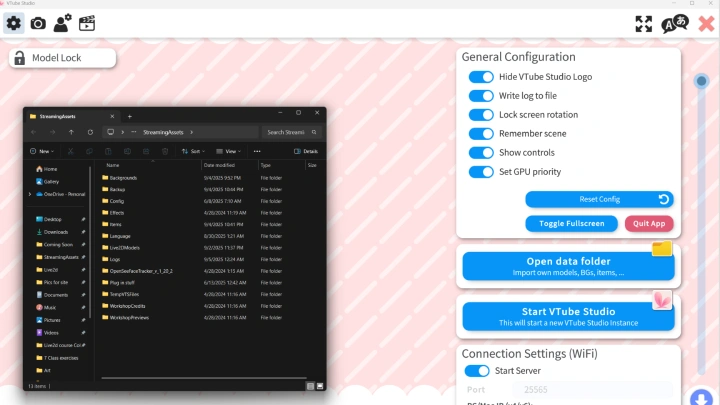Click the Model Lock padlock icon
720x405 pixels.
pyautogui.click(x=19, y=58)
